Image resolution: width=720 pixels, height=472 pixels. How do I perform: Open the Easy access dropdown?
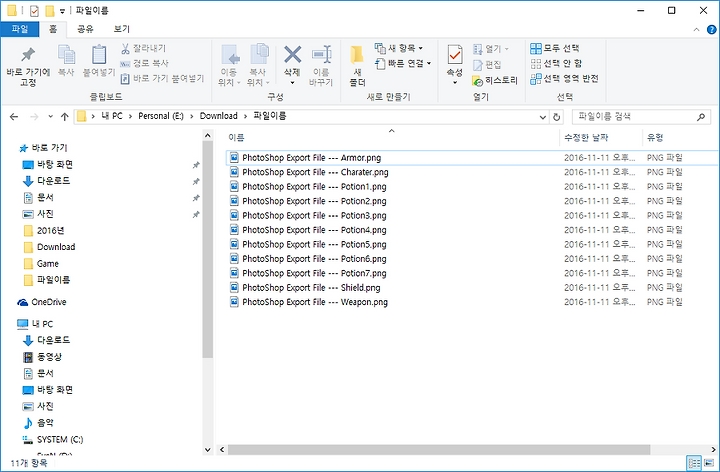403,63
